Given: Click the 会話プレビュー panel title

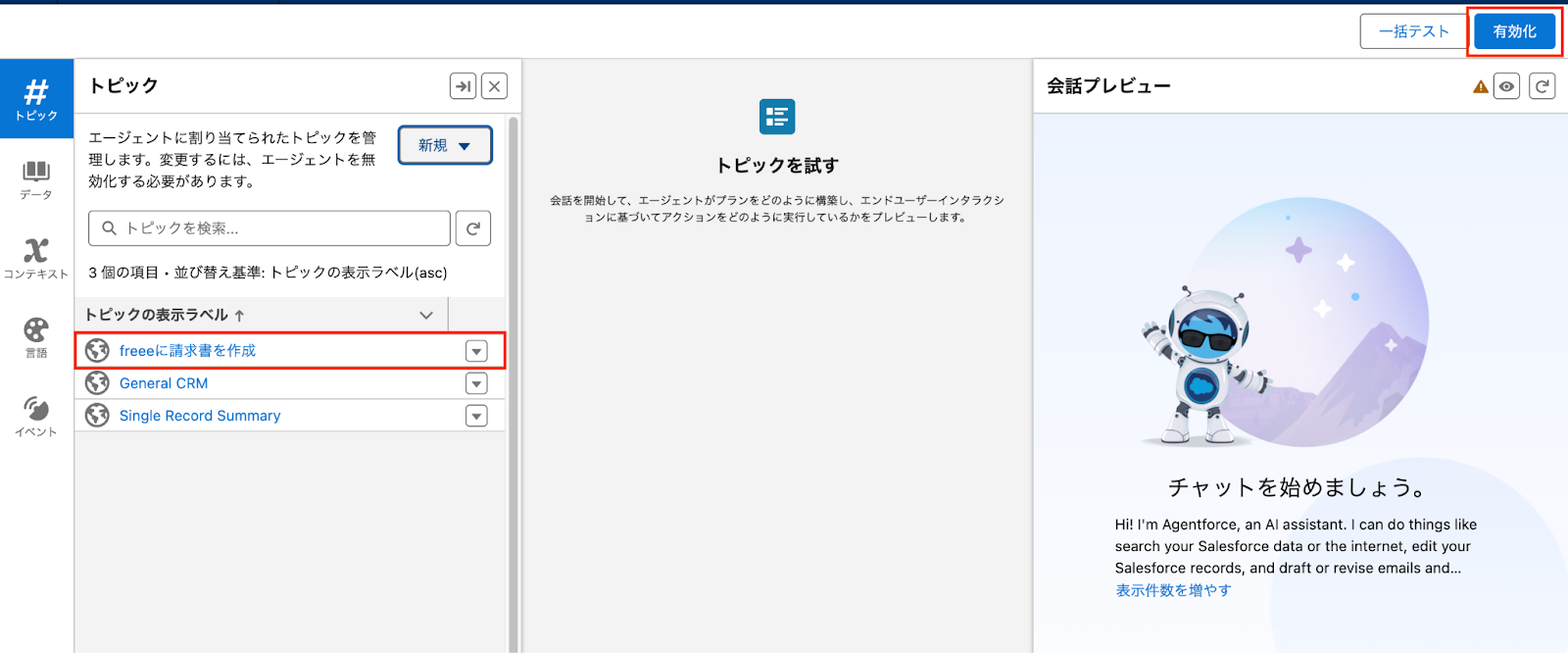Looking at the screenshot, I should (x=1108, y=86).
